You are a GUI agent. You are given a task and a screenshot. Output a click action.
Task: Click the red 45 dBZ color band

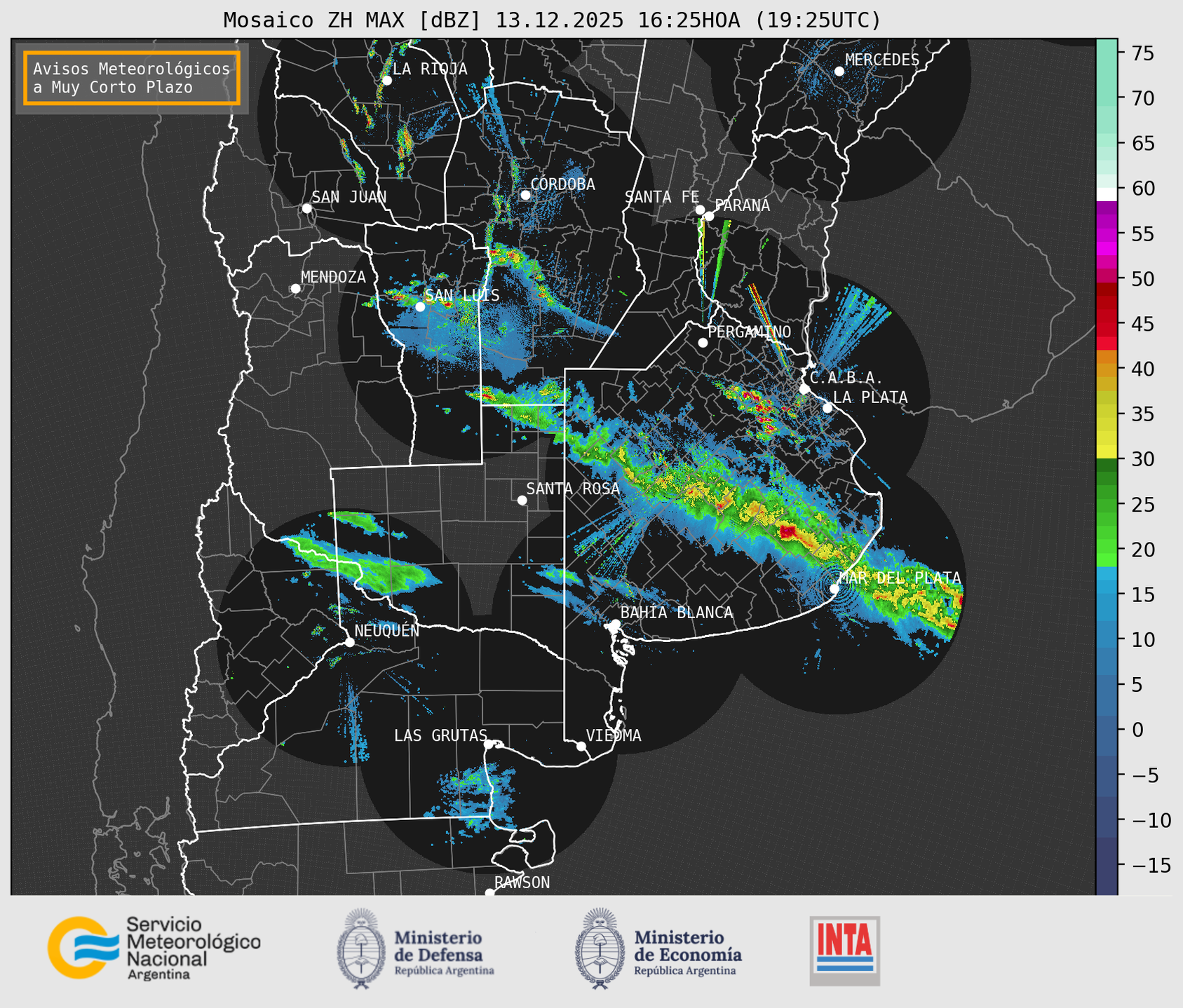click(x=1107, y=324)
